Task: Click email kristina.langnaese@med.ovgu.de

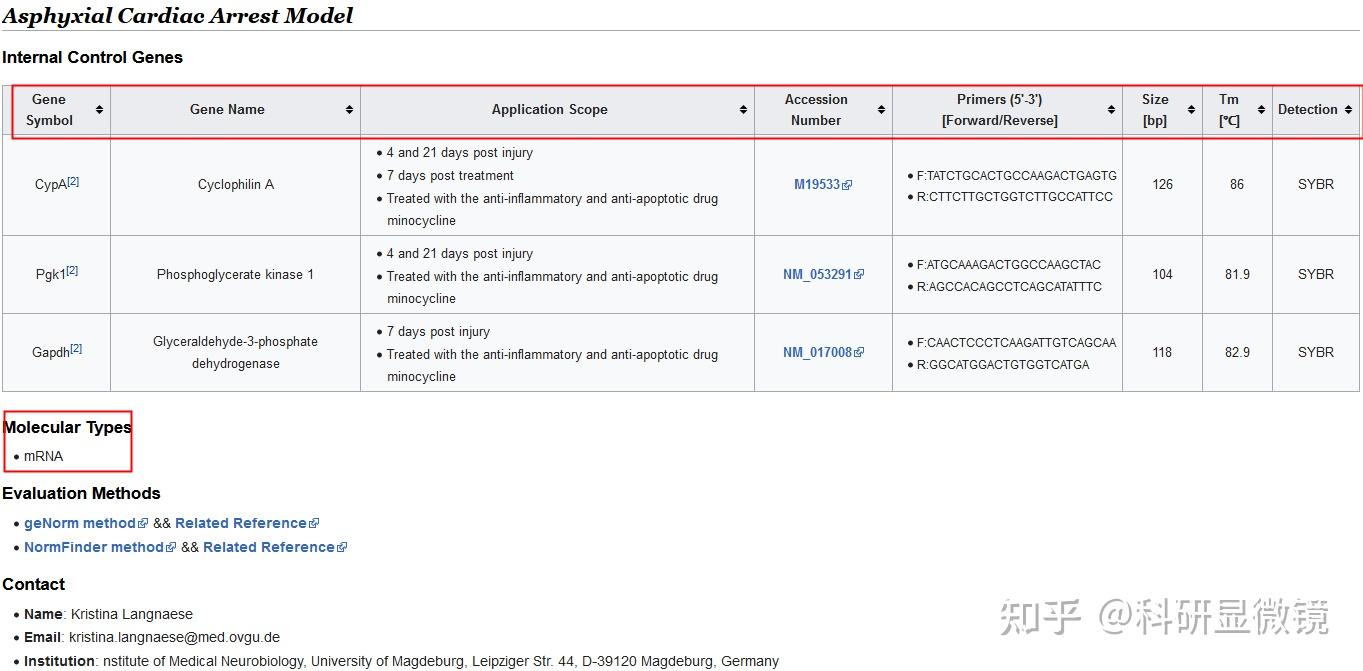Action: pyautogui.click(x=174, y=637)
